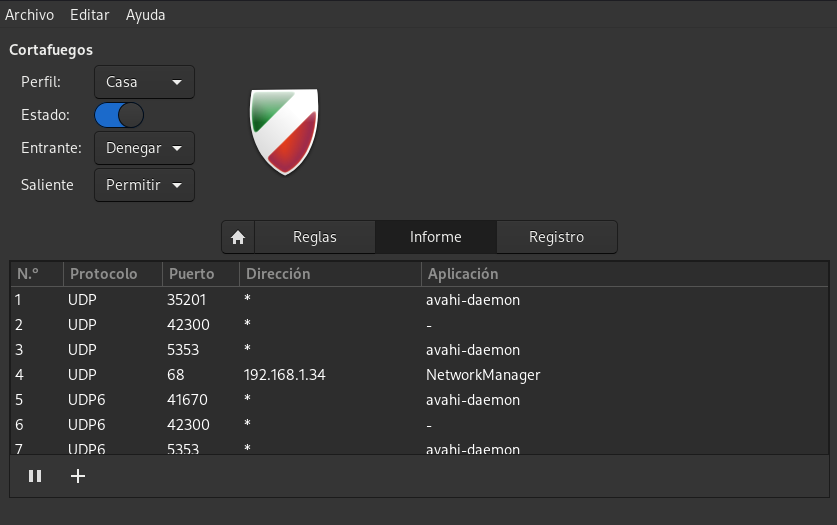837x525 pixels.
Task: Switch to the Registro tab
Action: (556, 237)
